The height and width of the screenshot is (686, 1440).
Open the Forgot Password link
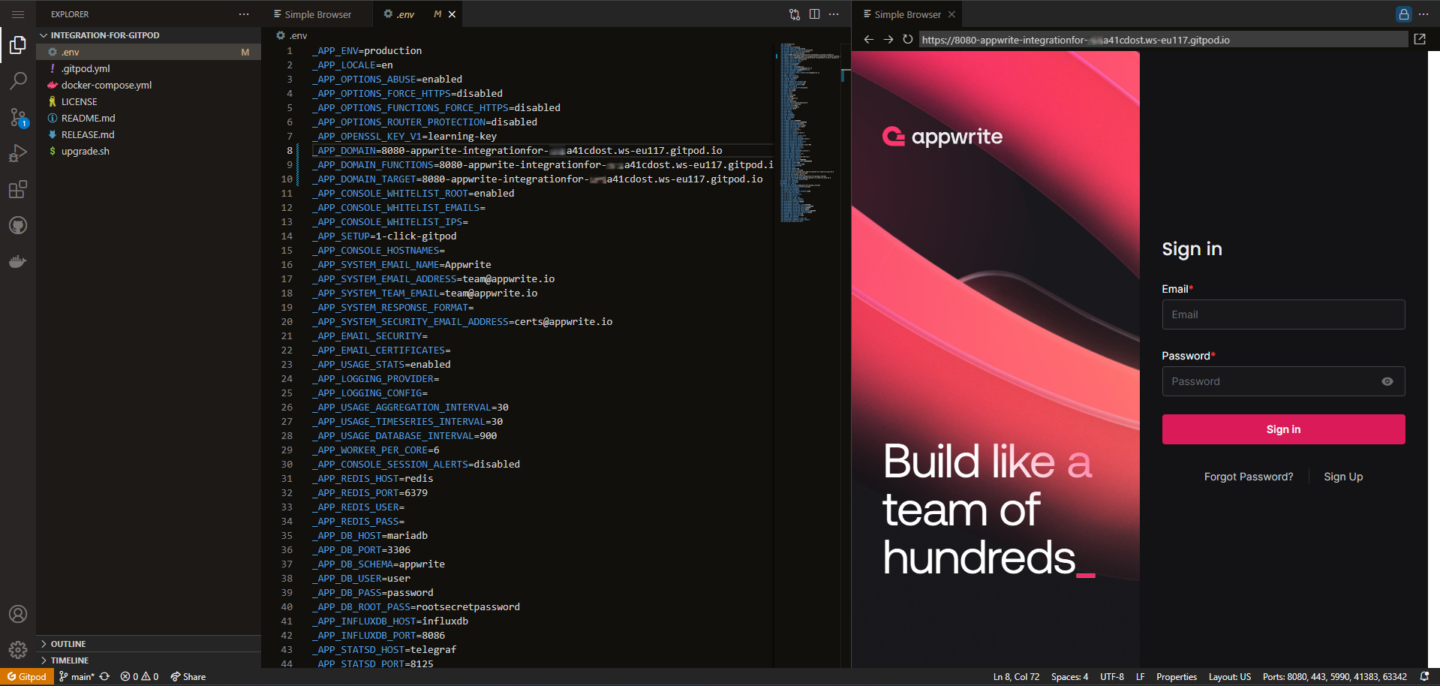coord(1248,476)
